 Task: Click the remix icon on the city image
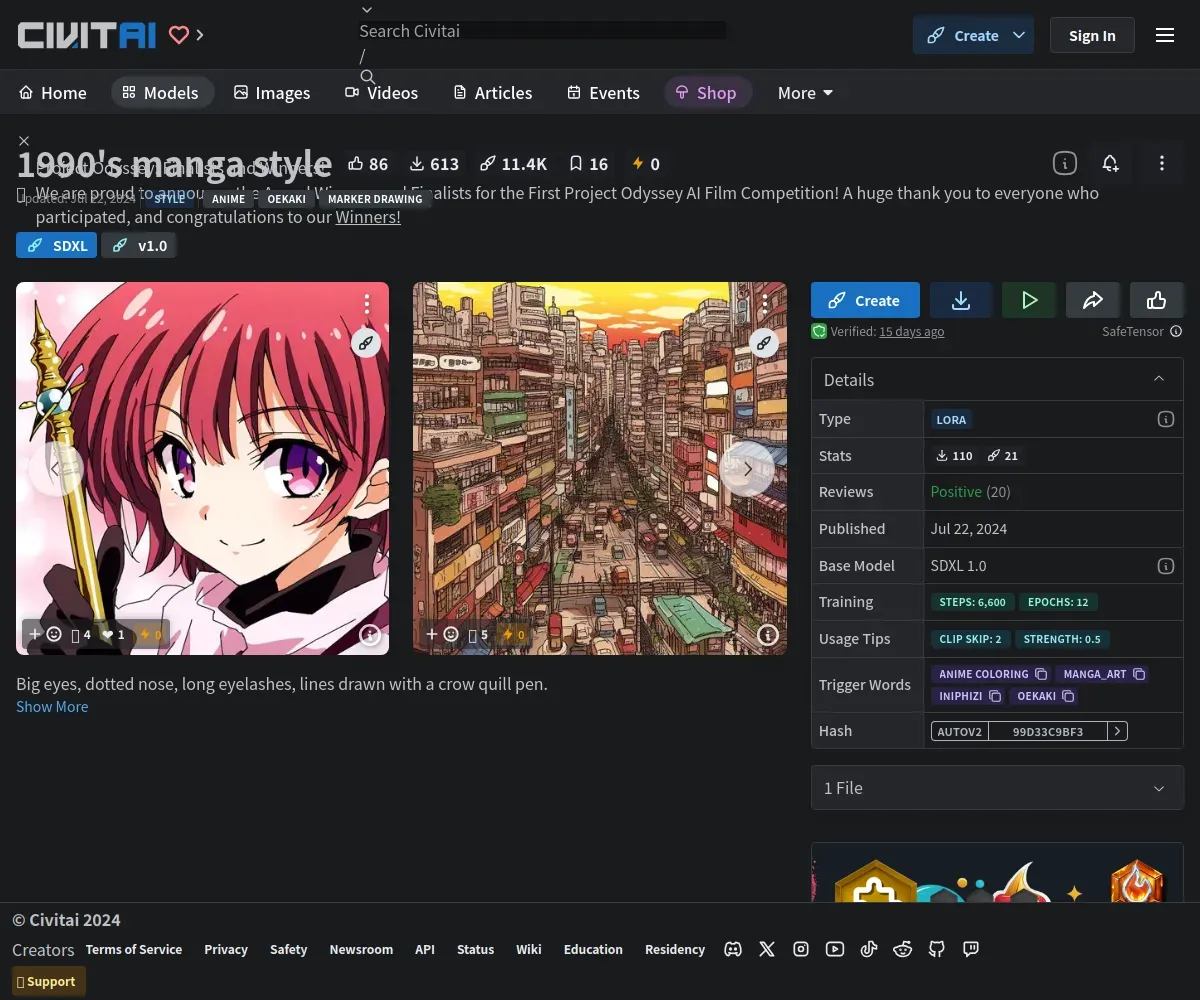pos(764,342)
